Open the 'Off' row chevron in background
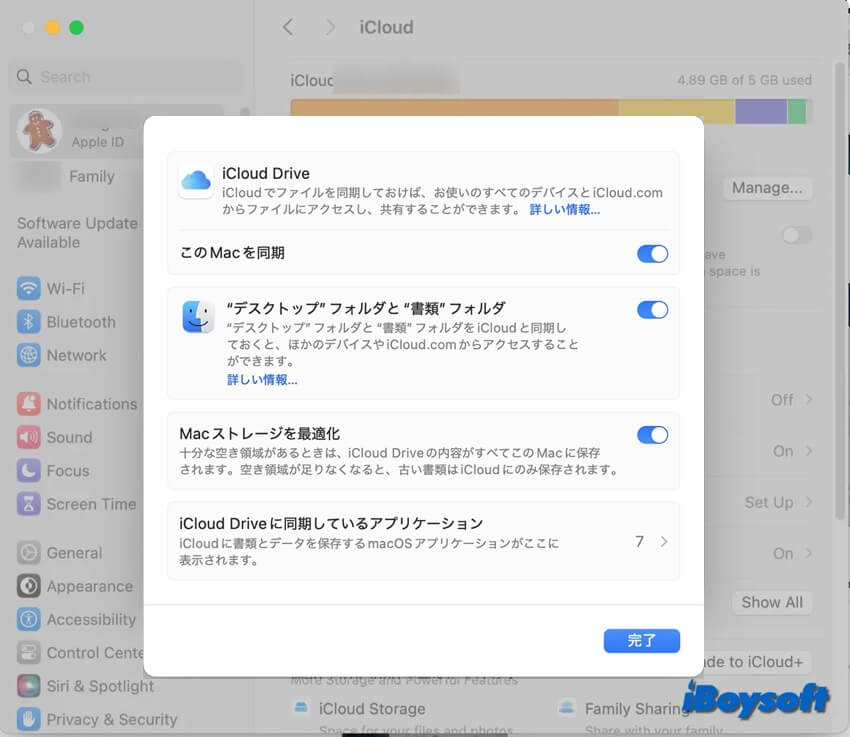The image size is (850, 737). [x=808, y=399]
